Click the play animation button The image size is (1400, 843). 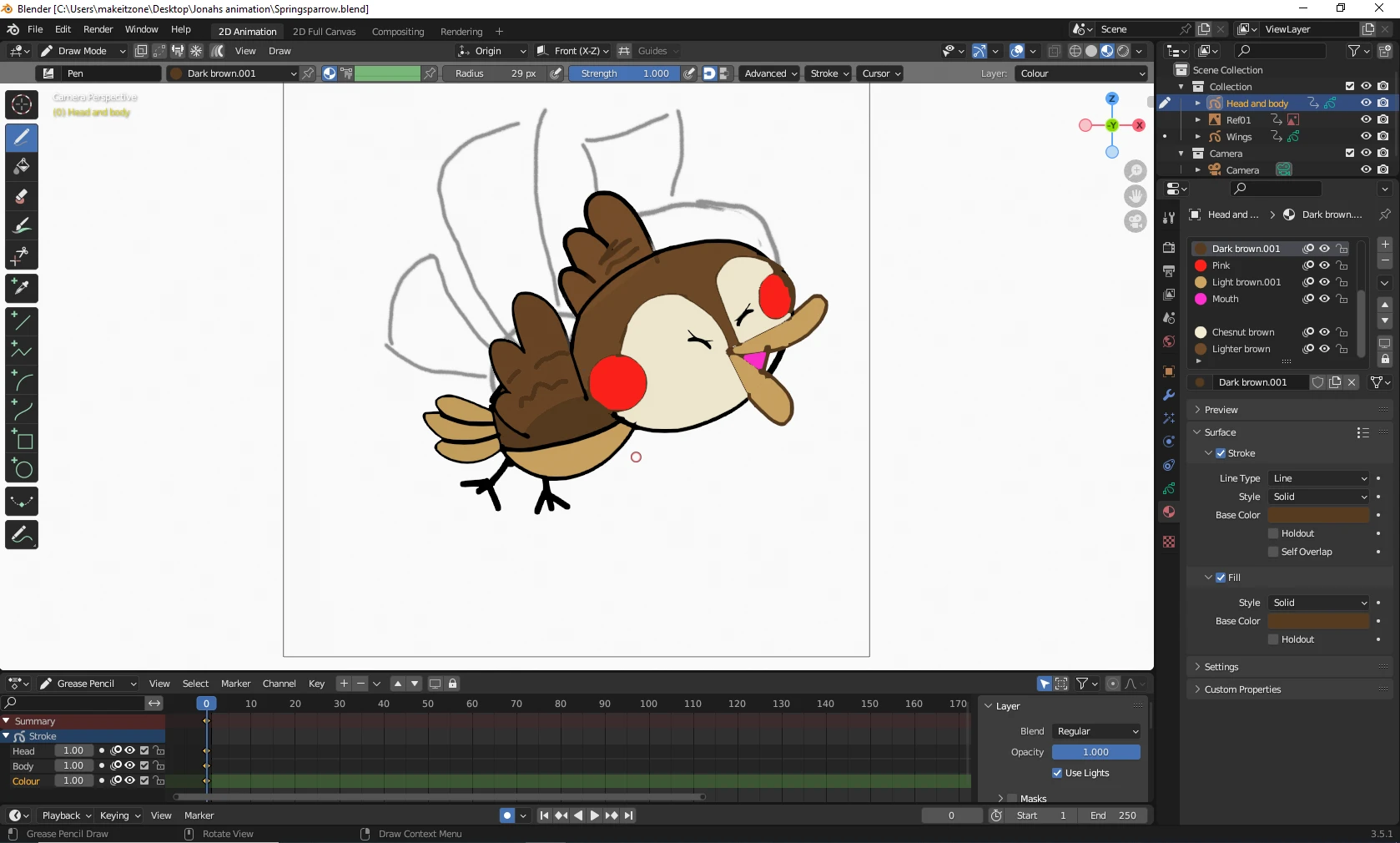594,815
